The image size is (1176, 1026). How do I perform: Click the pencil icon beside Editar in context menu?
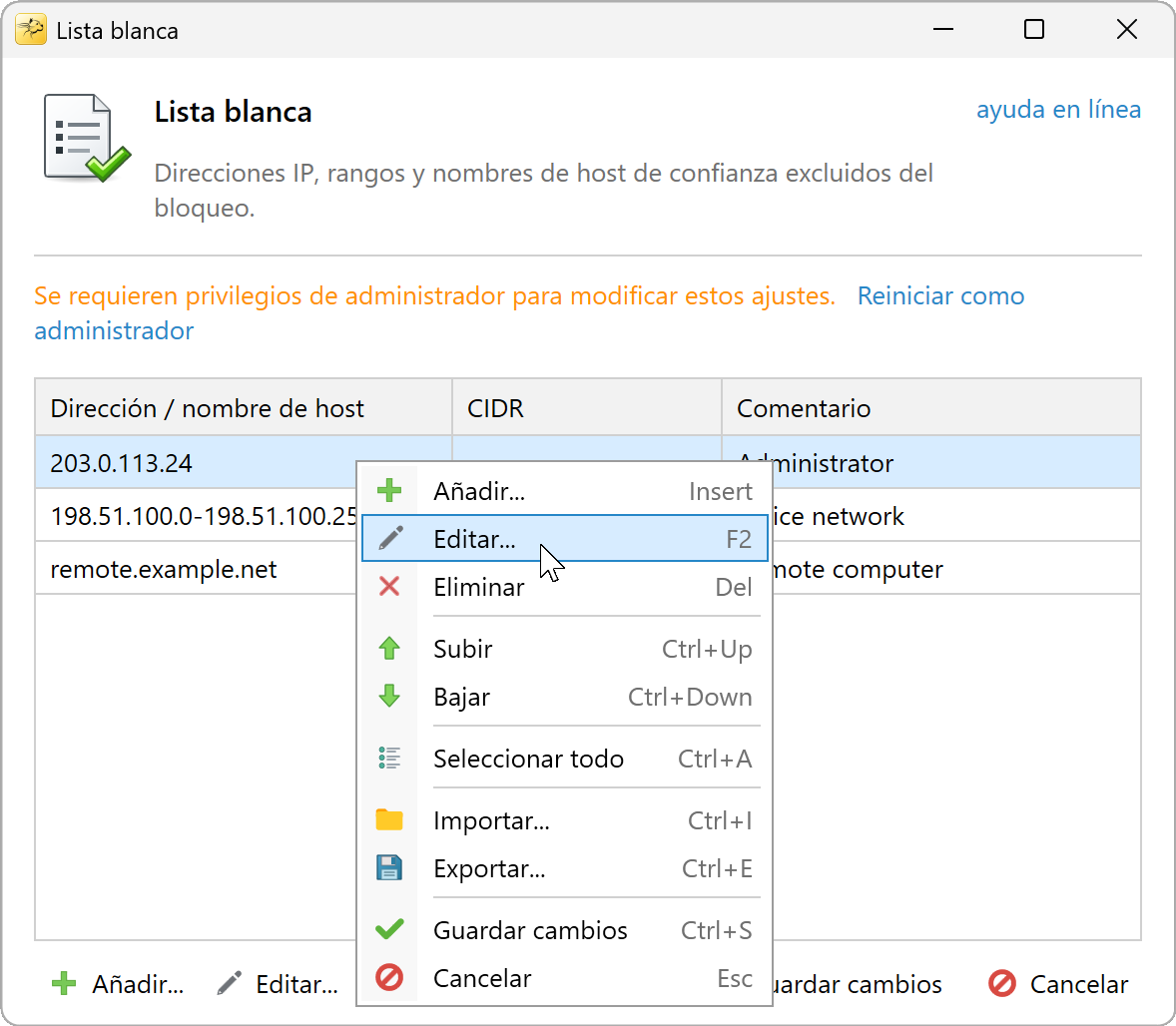point(390,538)
